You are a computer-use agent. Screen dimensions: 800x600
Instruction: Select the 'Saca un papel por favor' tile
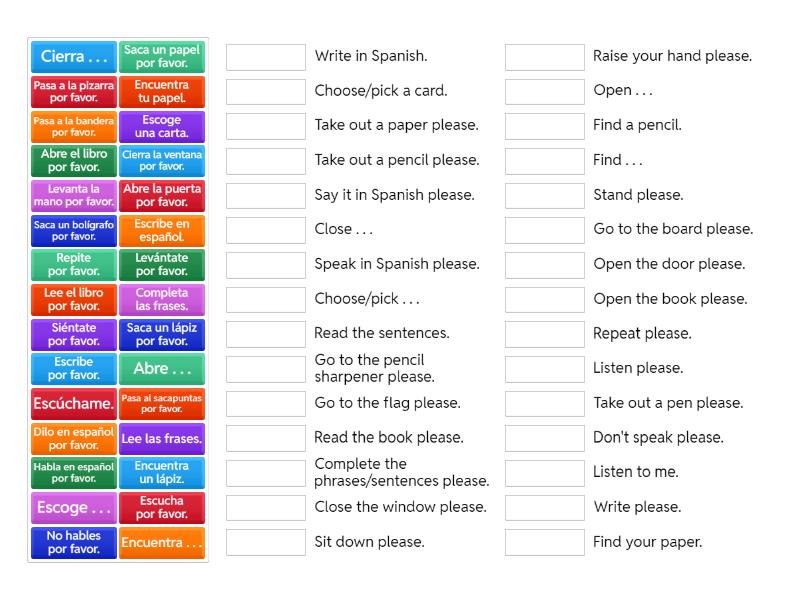[161, 57]
